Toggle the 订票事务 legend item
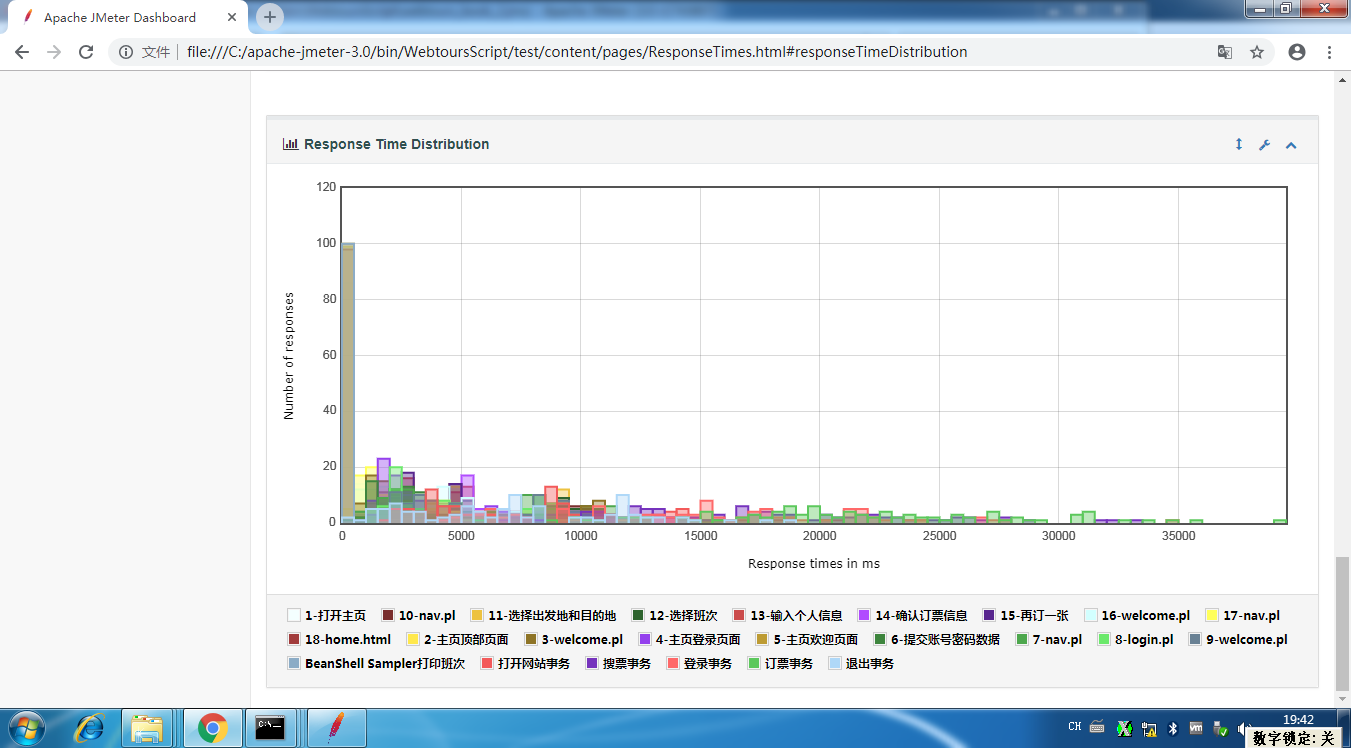The height and width of the screenshot is (748, 1351). (780, 664)
